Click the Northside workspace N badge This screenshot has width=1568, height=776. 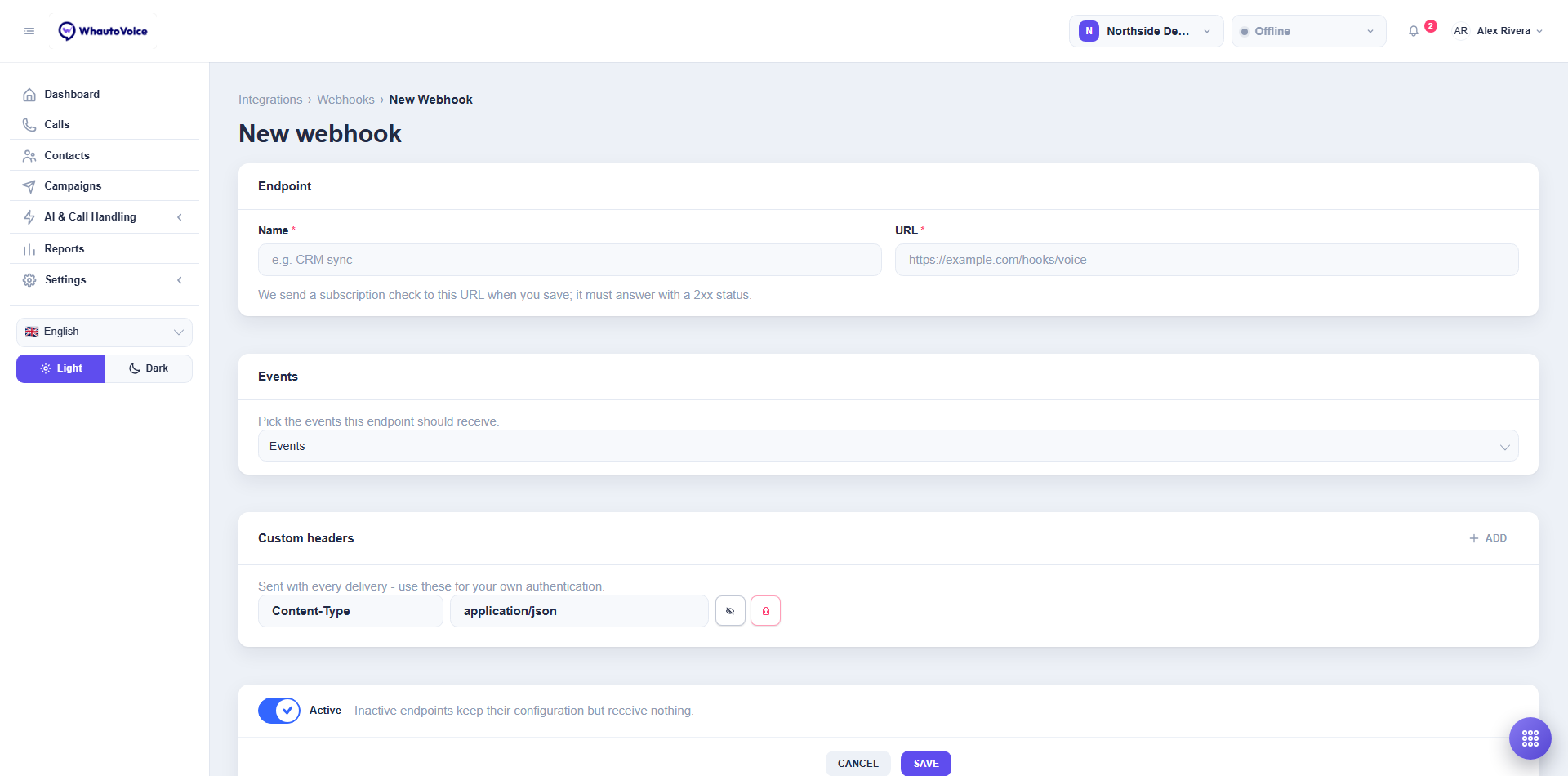tap(1089, 31)
